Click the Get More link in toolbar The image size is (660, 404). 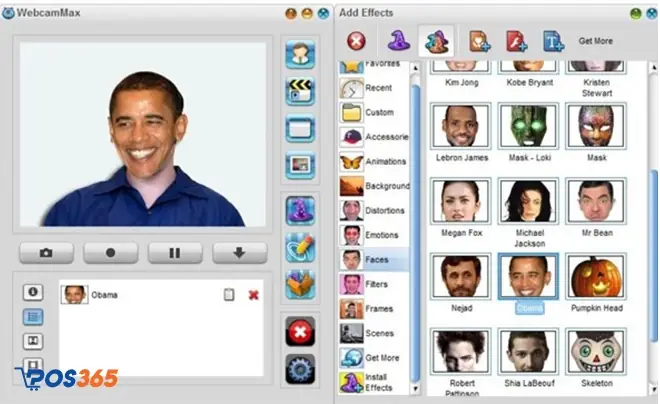tap(596, 41)
